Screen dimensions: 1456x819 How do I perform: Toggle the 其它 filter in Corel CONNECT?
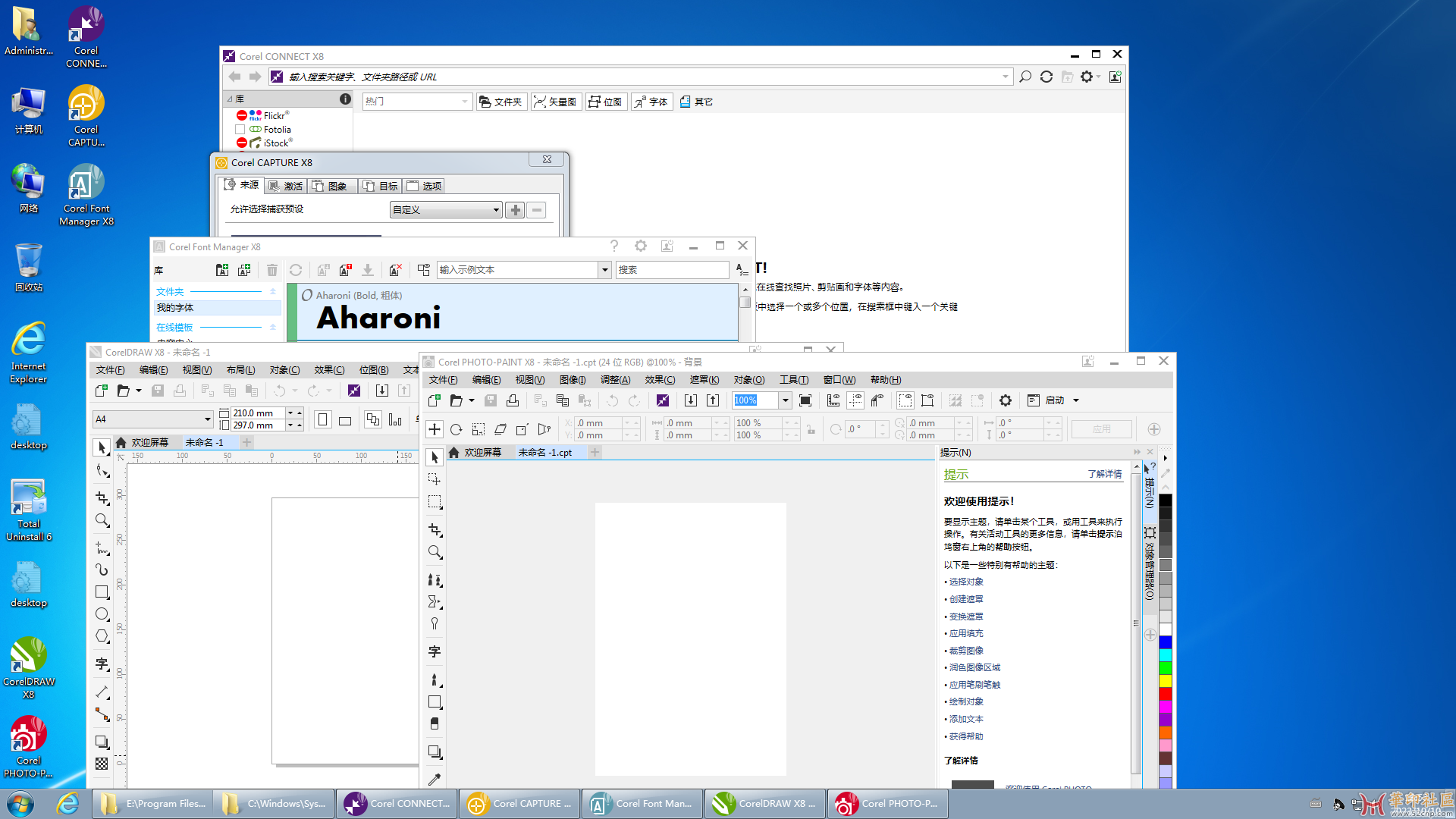[697, 102]
